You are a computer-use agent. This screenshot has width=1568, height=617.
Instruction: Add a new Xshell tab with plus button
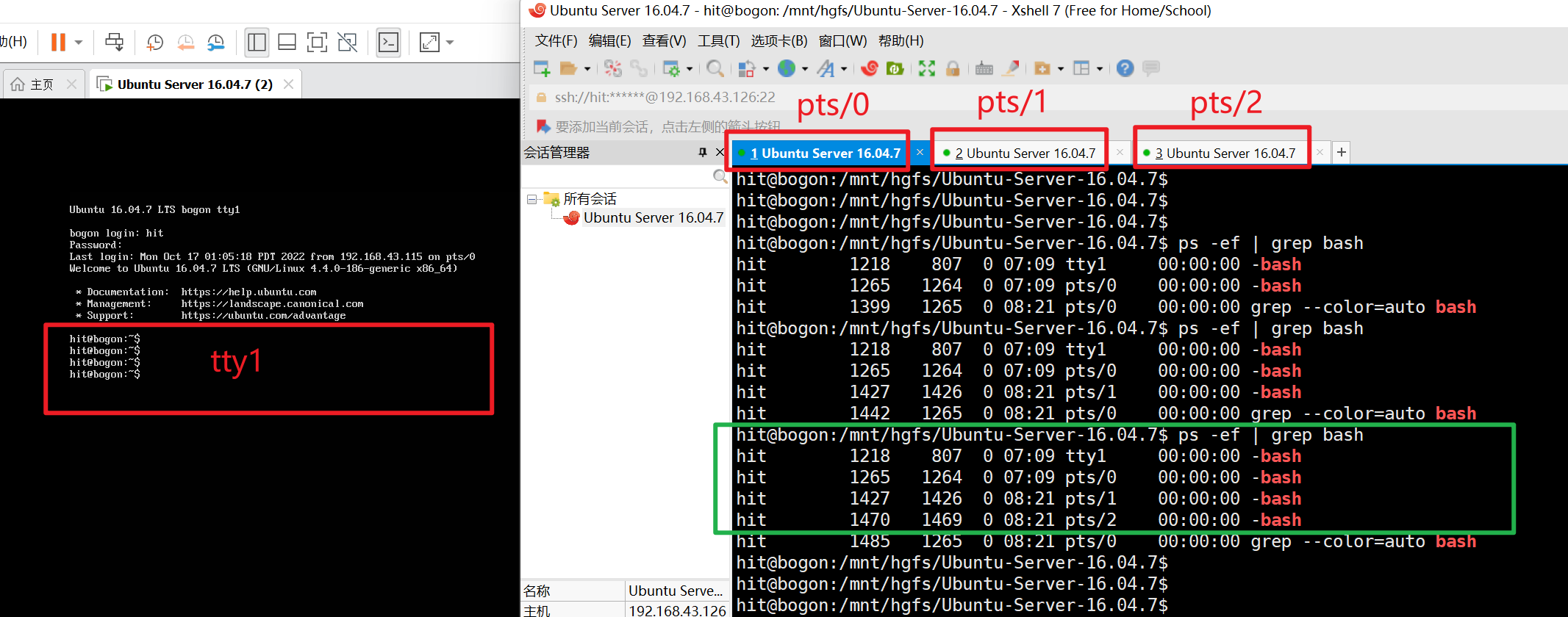(x=1342, y=152)
